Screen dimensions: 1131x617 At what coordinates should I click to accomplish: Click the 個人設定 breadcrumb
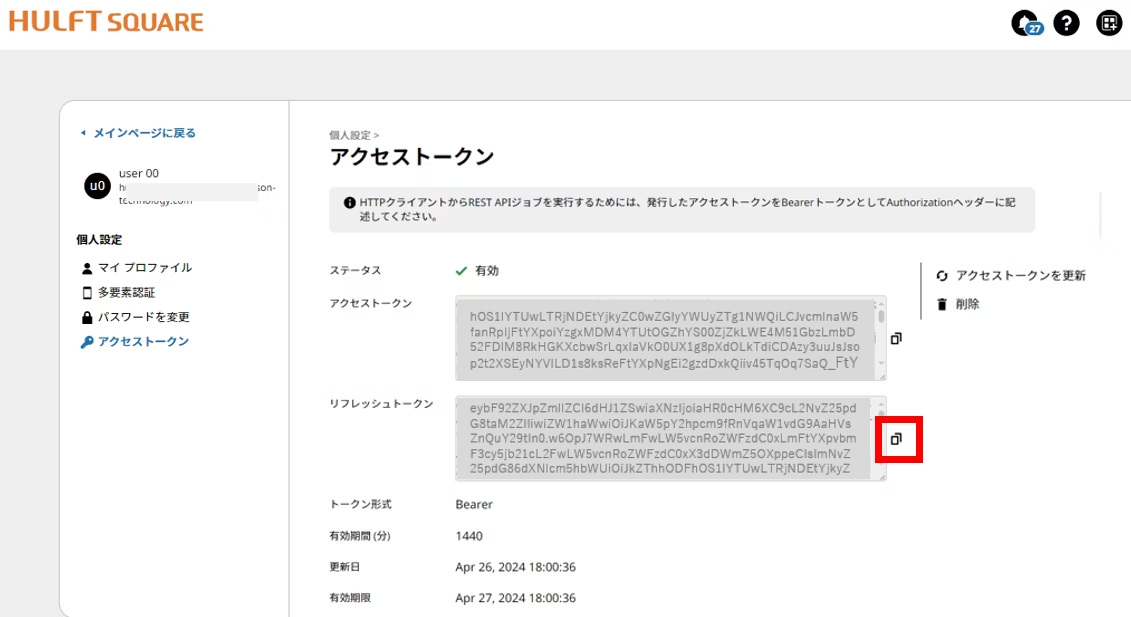(350, 135)
